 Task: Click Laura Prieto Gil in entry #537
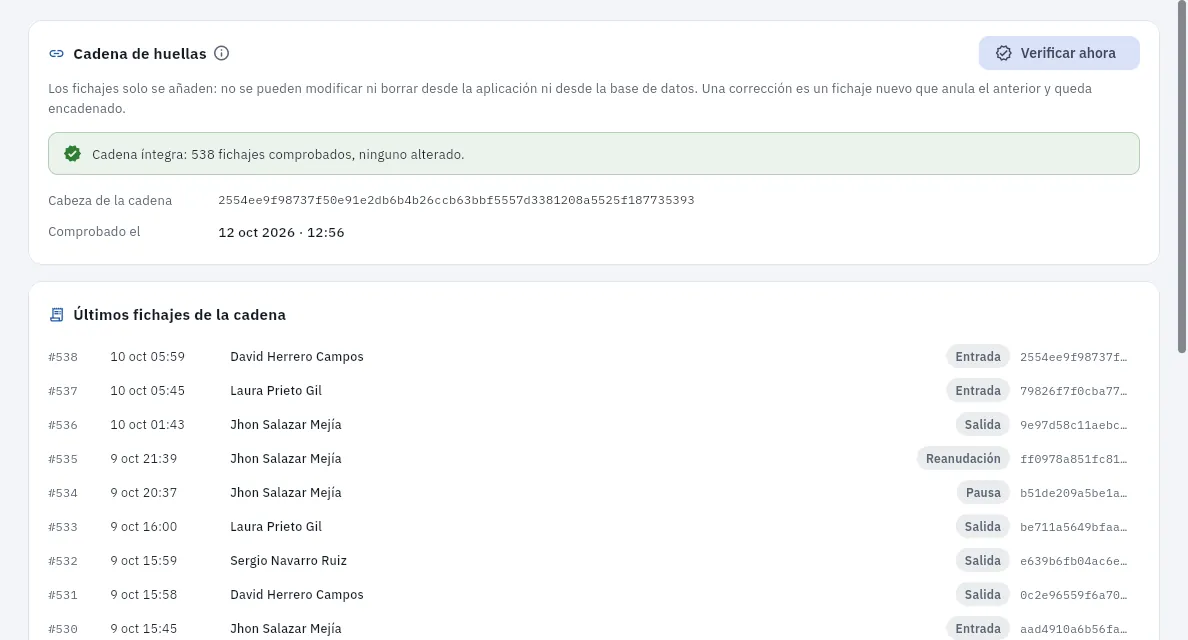point(276,391)
